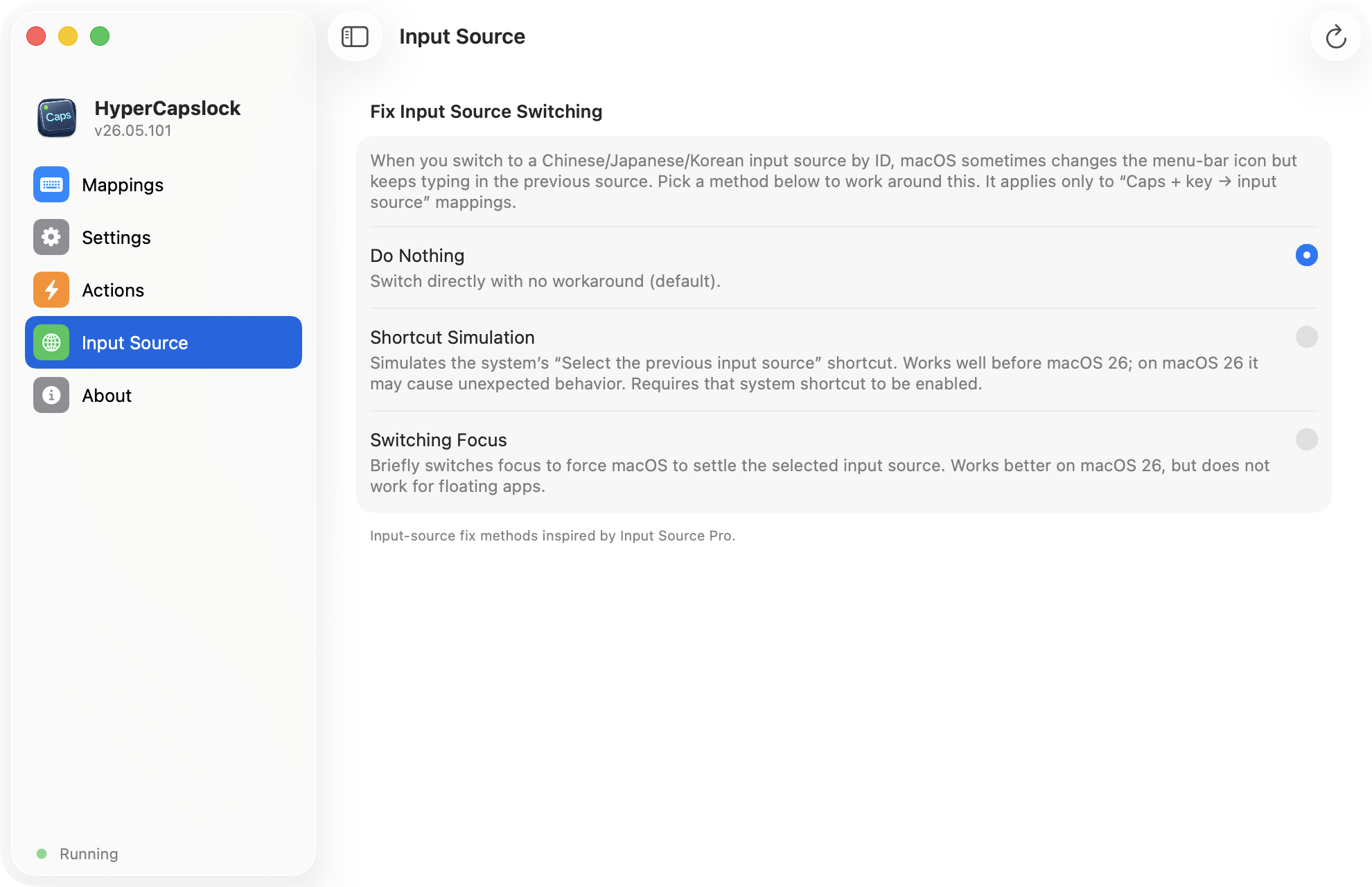Select the Shortcut Simulation radio button

click(1306, 337)
